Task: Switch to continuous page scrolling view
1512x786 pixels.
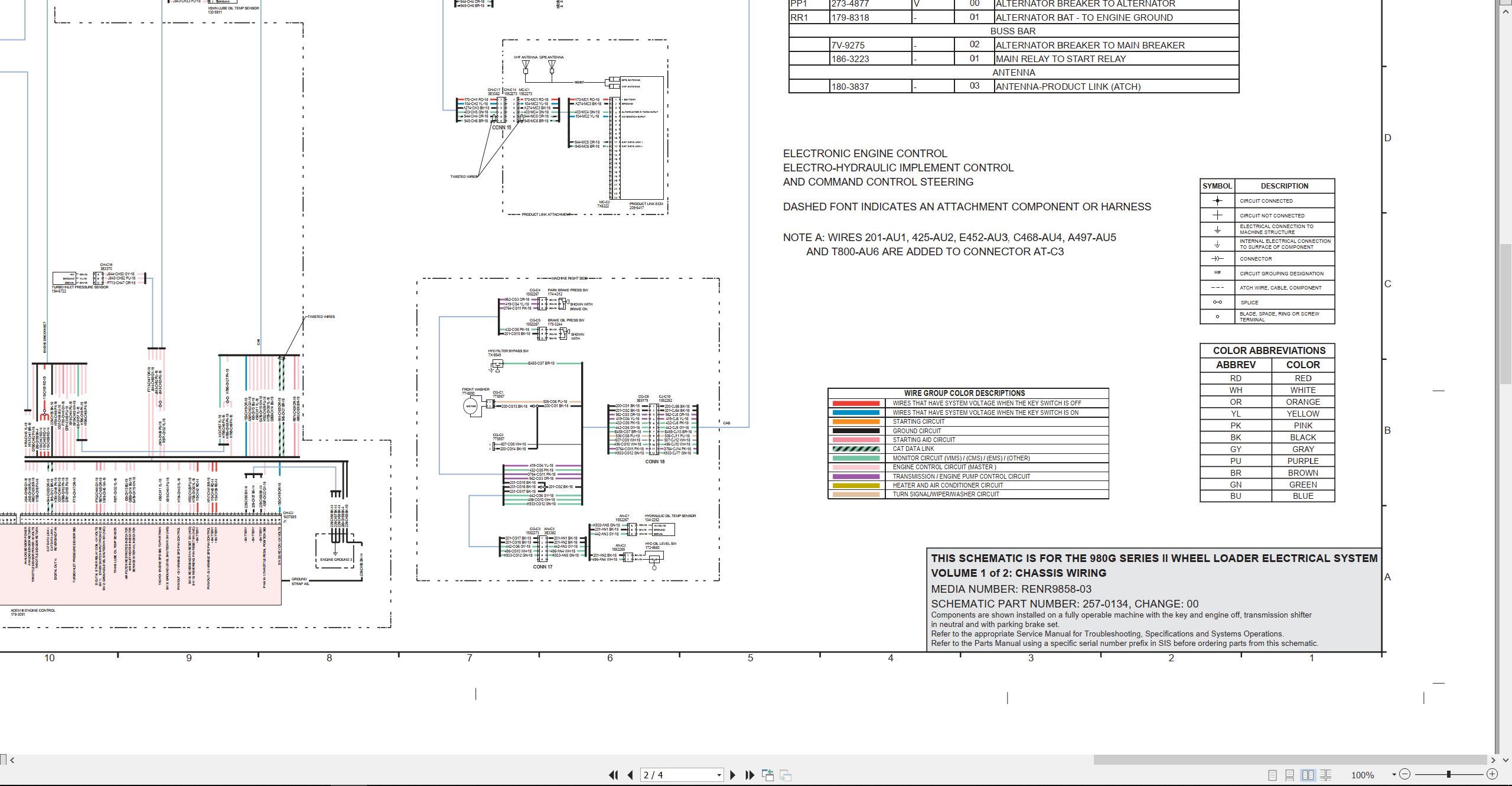Action: (x=1290, y=775)
